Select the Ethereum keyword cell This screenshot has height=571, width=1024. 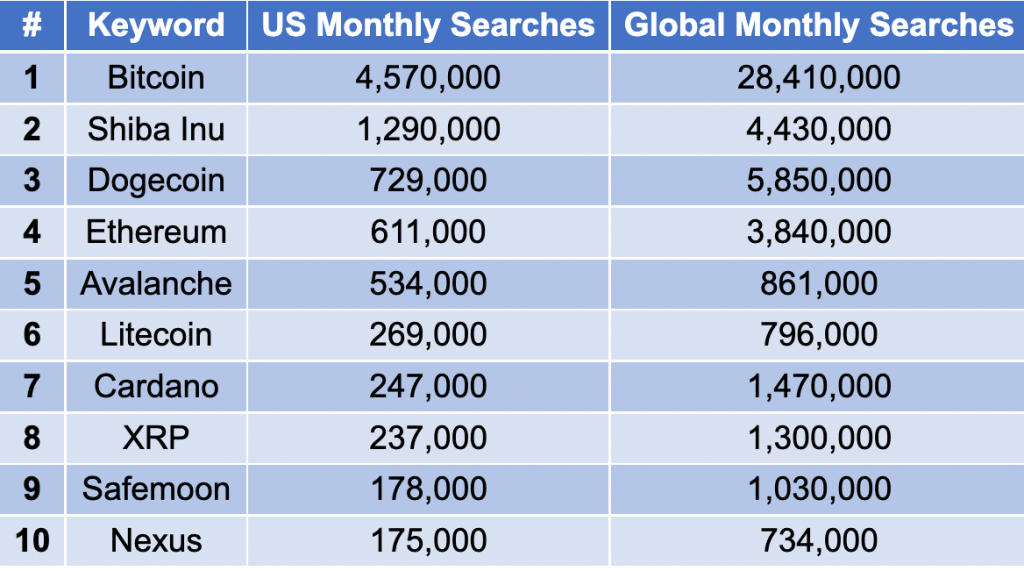156,232
